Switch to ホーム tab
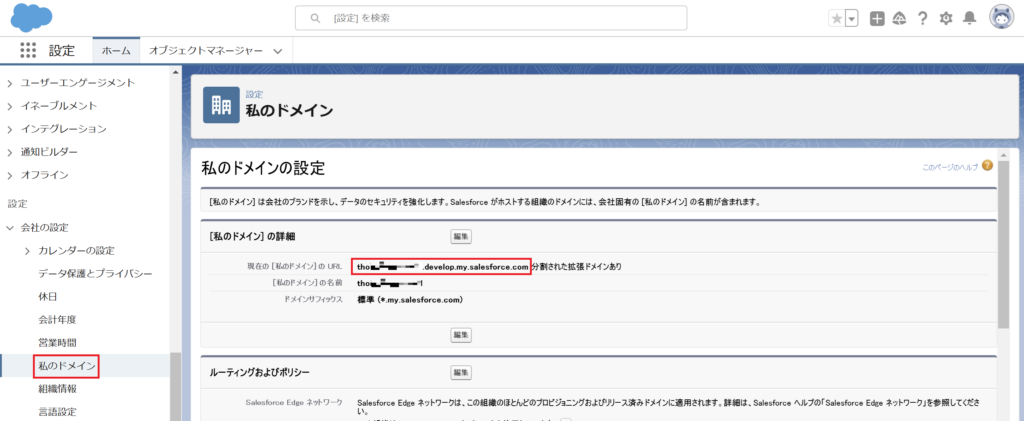Viewport: 1024px width, 421px height. (116, 50)
